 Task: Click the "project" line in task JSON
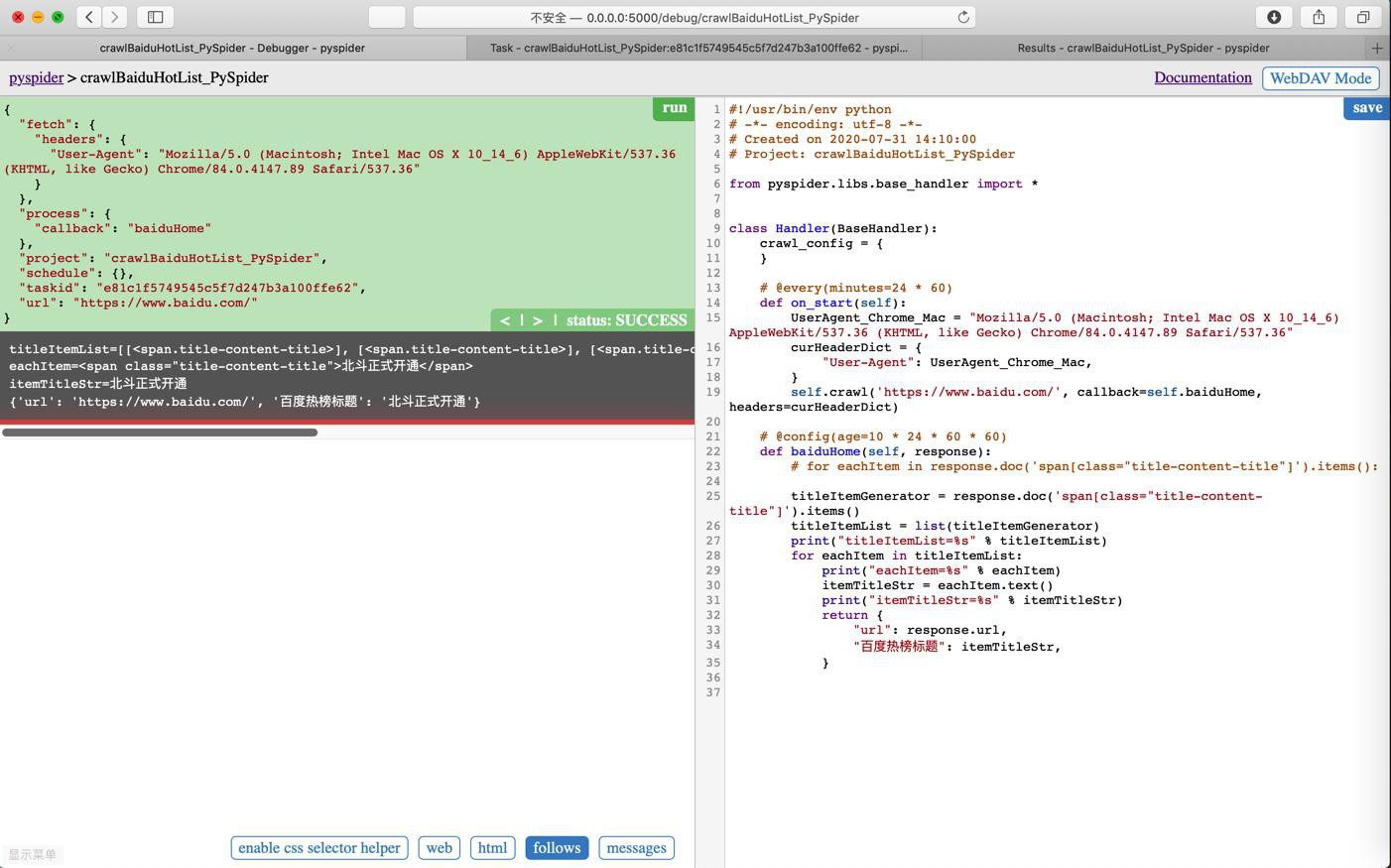click(173, 258)
